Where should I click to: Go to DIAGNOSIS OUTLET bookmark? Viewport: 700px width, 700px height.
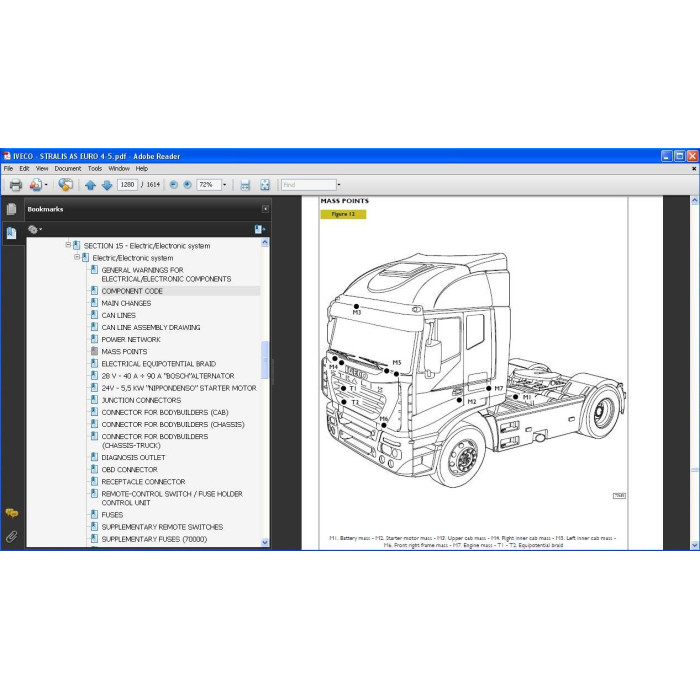tap(133, 458)
